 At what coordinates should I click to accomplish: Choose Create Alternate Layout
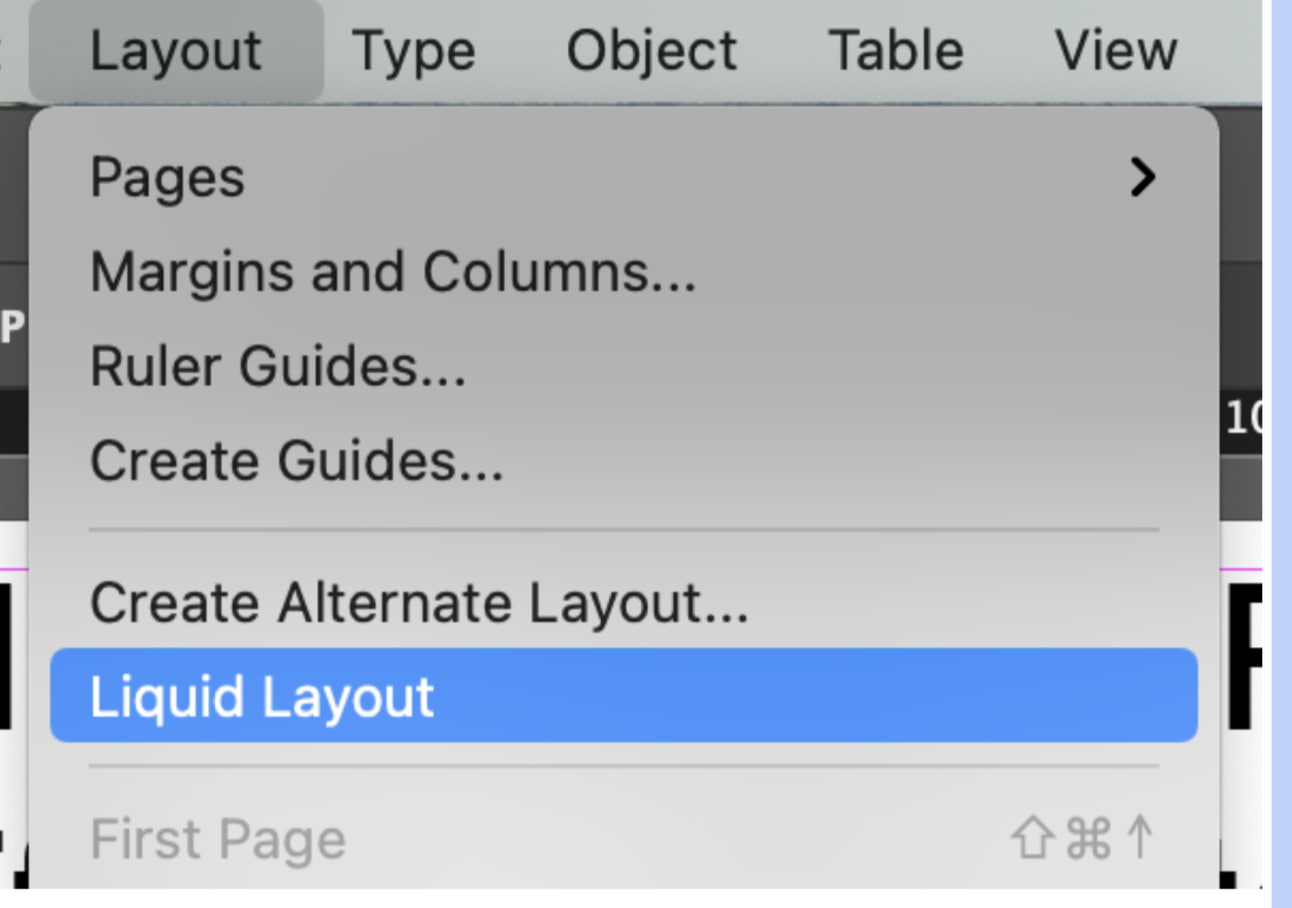[419, 601]
